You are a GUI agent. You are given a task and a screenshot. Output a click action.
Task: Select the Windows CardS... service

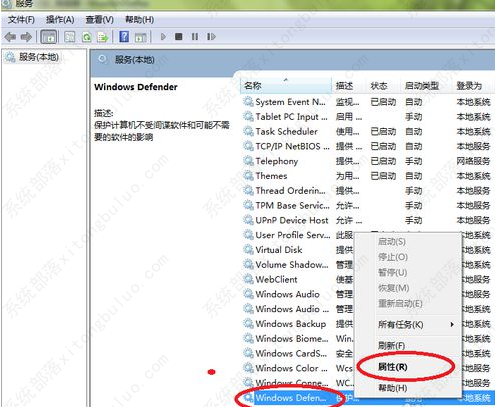tap(291, 353)
